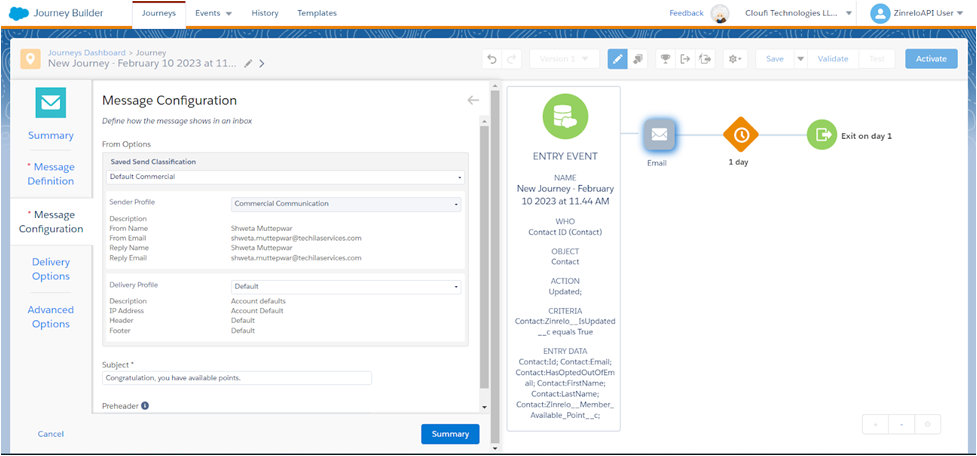Edit the journey name with pencil icon
This screenshot has width=977, height=456.
(x=248, y=64)
